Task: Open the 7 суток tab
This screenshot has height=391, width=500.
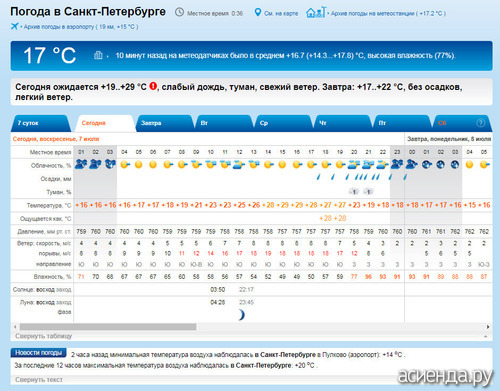Action: pyautogui.click(x=41, y=123)
